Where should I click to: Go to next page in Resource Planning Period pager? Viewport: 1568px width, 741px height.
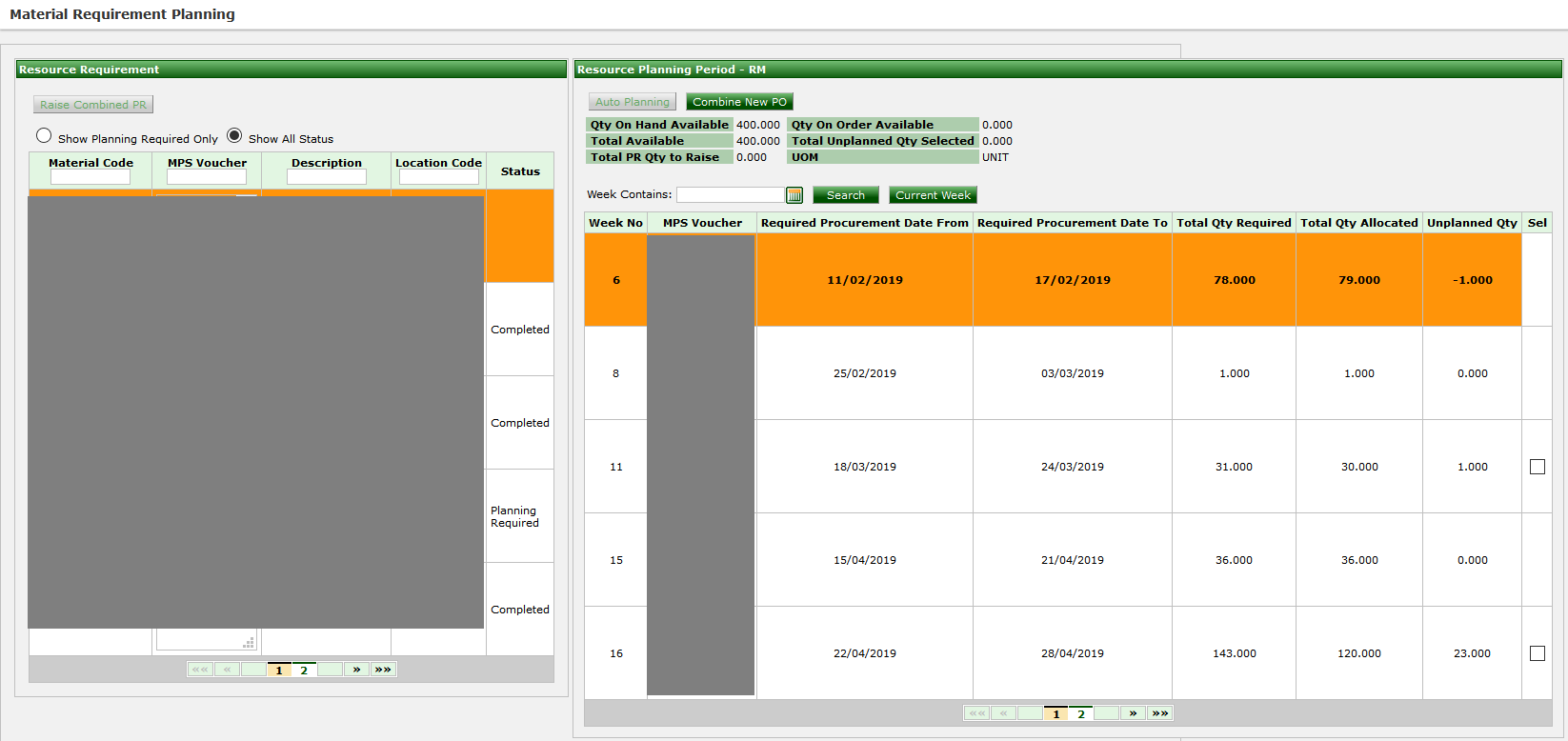tap(1133, 713)
